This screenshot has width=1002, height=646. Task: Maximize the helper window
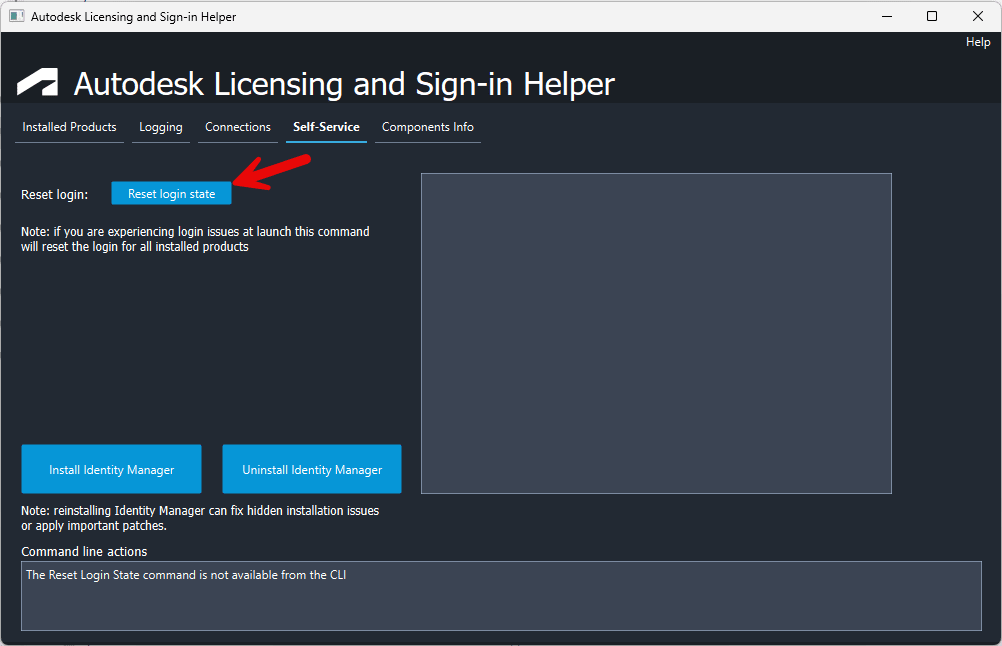932,16
